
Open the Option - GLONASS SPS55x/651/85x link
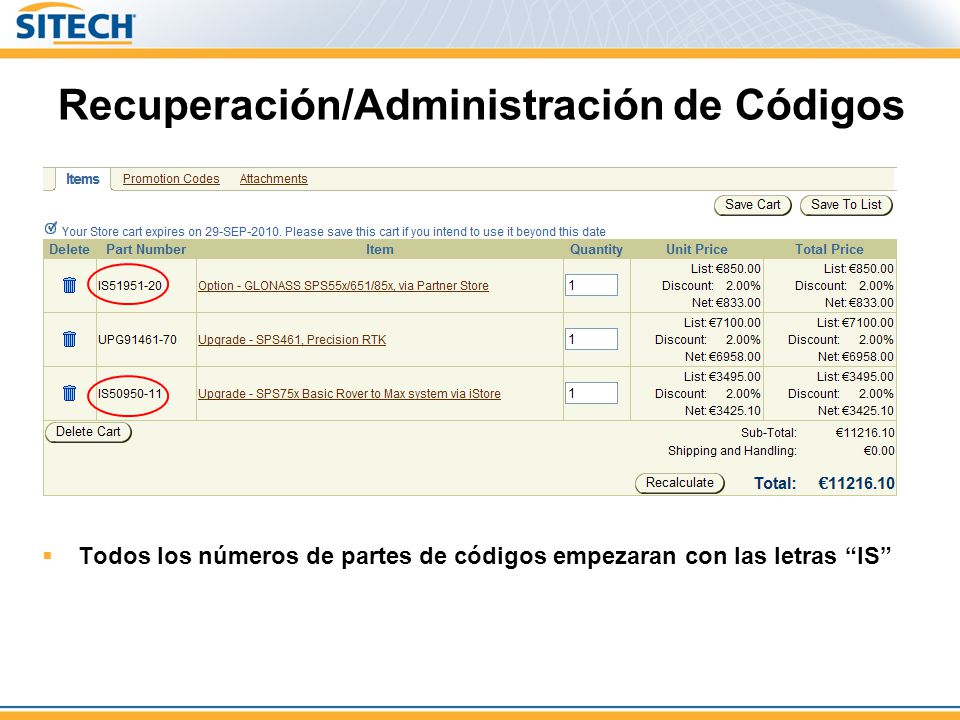pyautogui.click(x=343, y=286)
